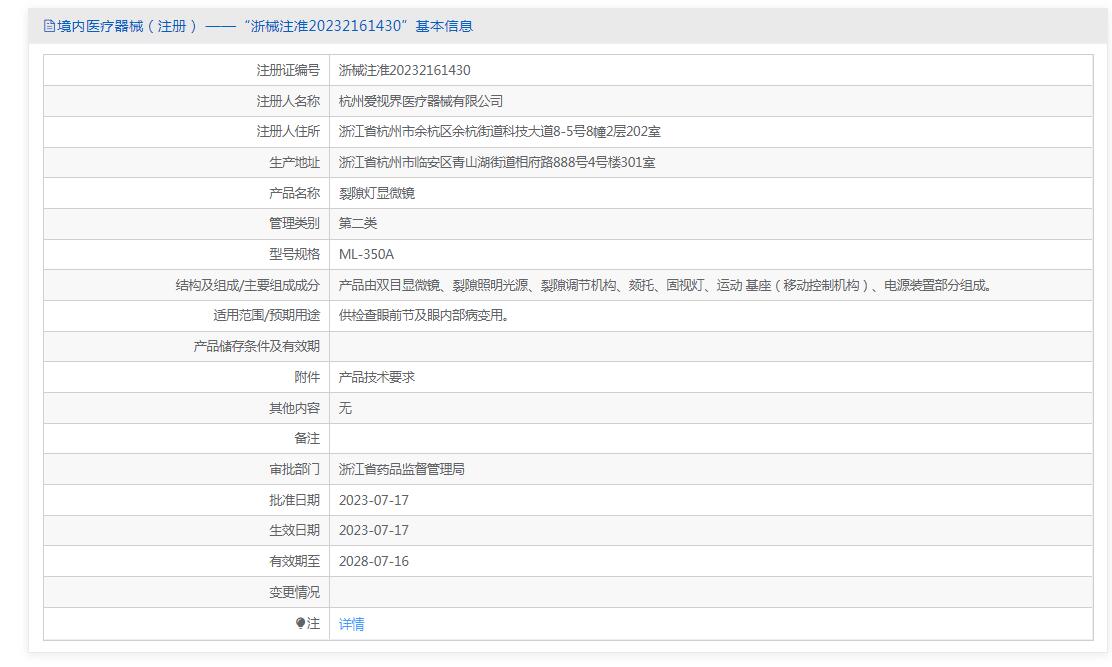The height and width of the screenshot is (667, 1112).
Task: Click the 生效日期 label
Action: pyautogui.click(x=294, y=530)
